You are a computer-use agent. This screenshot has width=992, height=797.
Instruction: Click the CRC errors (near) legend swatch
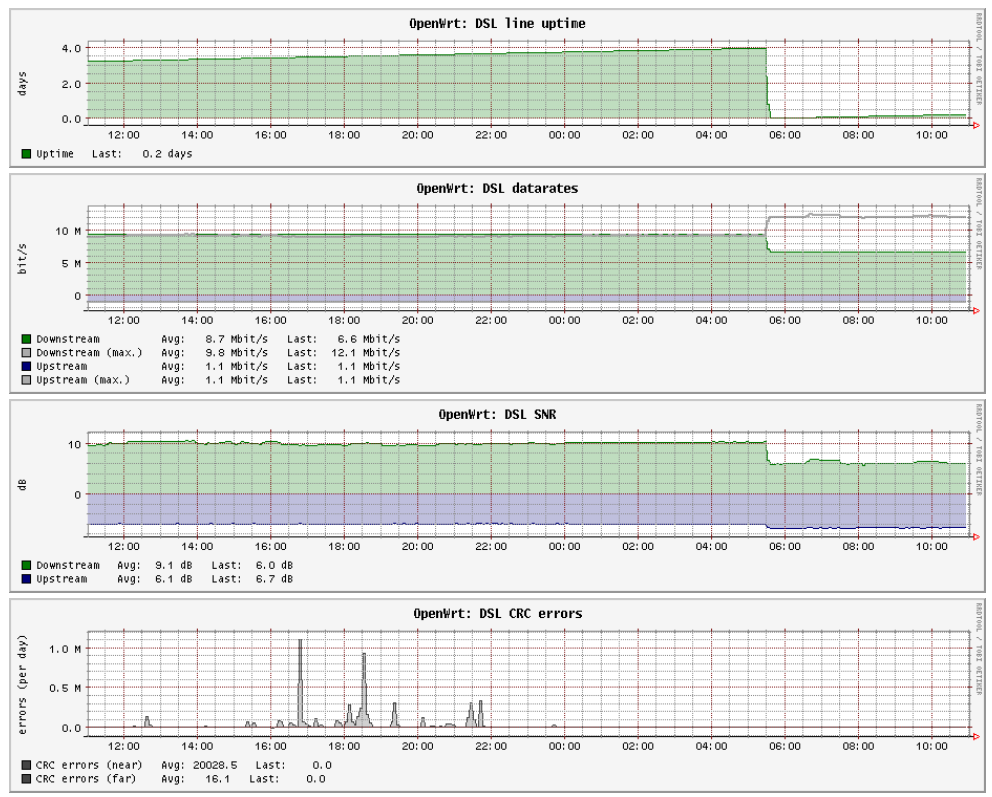click(x=26, y=765)
